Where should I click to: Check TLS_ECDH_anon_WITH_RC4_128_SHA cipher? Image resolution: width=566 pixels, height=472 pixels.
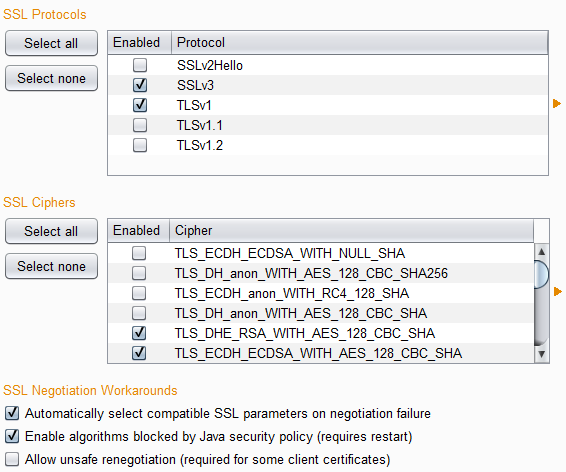click(x=139, y=293)
